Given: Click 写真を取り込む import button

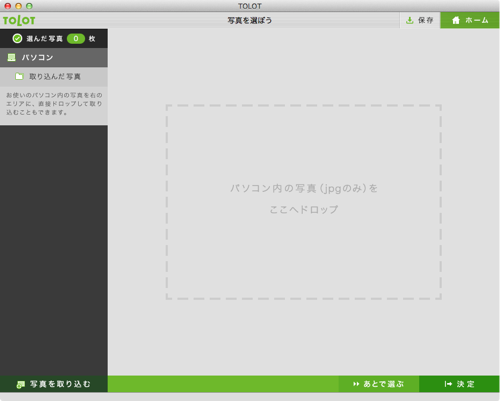Looking at the screenshot, I should click(x=54, y=384).
